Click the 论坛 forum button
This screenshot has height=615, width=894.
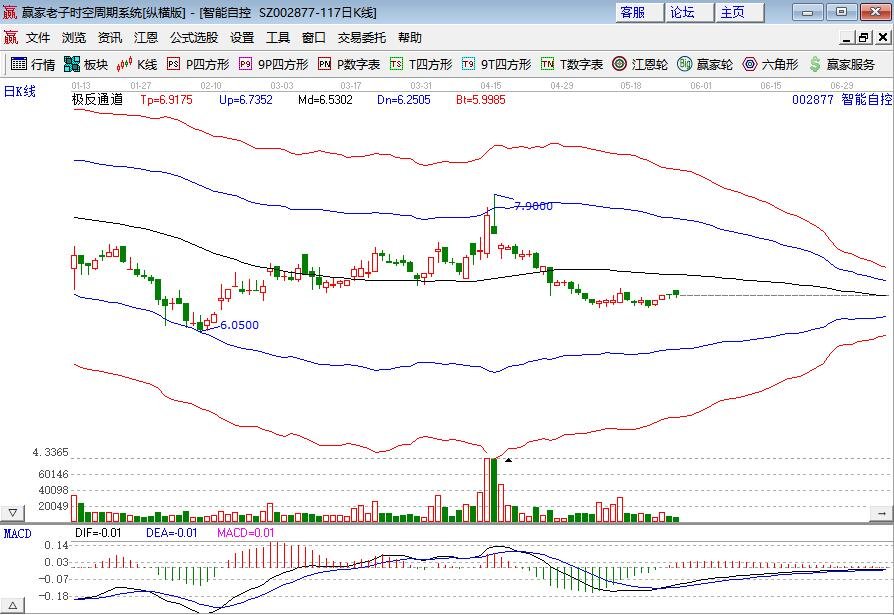tap(689, 13)
